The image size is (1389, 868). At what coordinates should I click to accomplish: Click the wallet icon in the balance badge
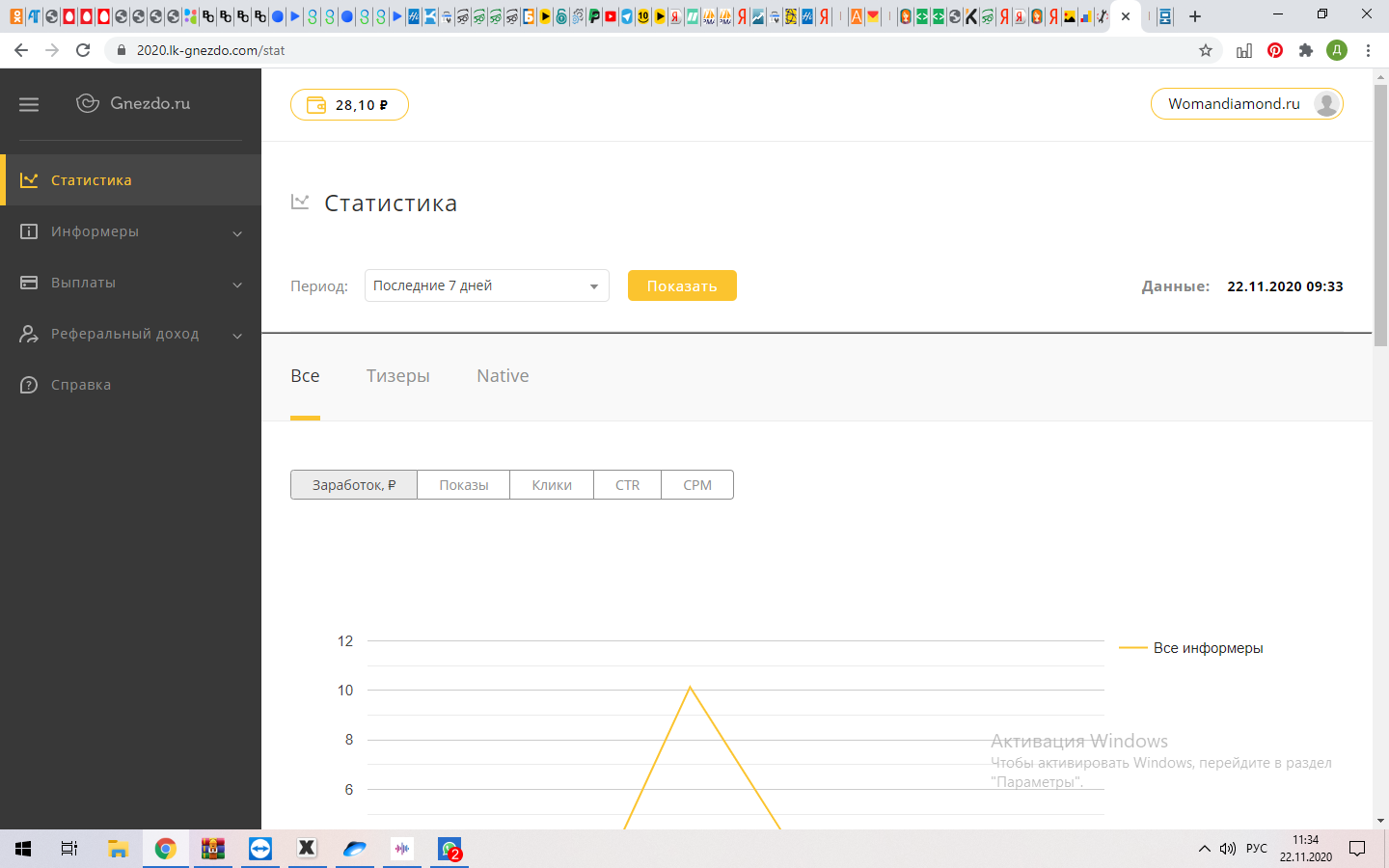coord(316,104)
